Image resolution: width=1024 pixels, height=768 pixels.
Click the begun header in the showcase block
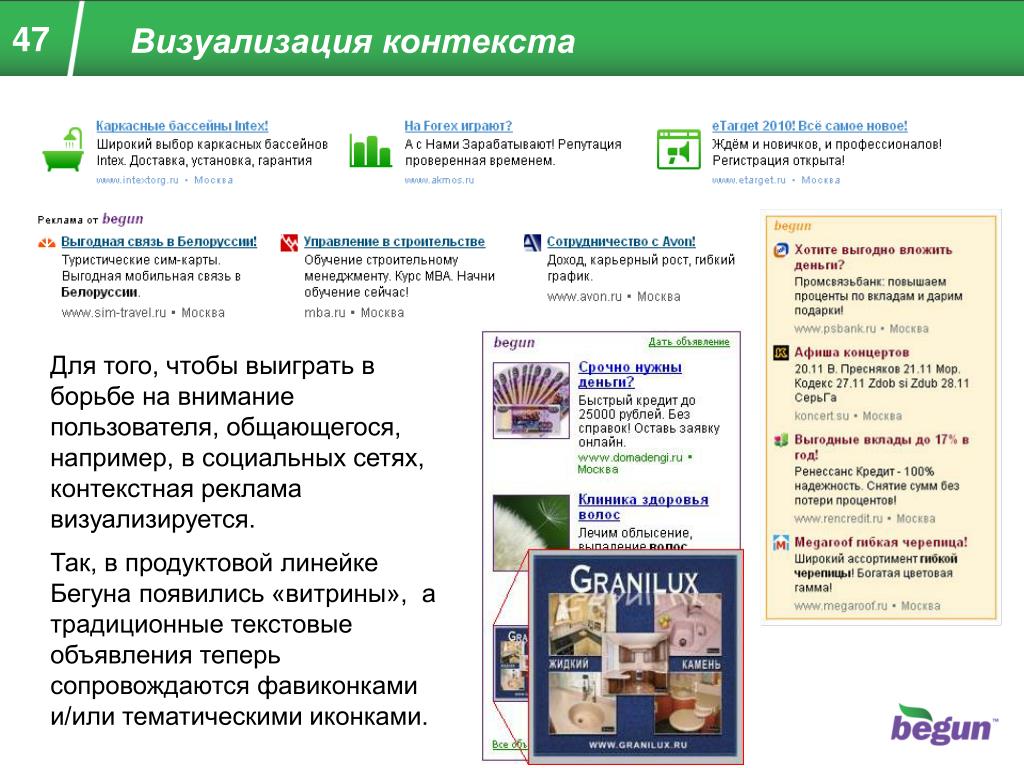pos(514,342)
